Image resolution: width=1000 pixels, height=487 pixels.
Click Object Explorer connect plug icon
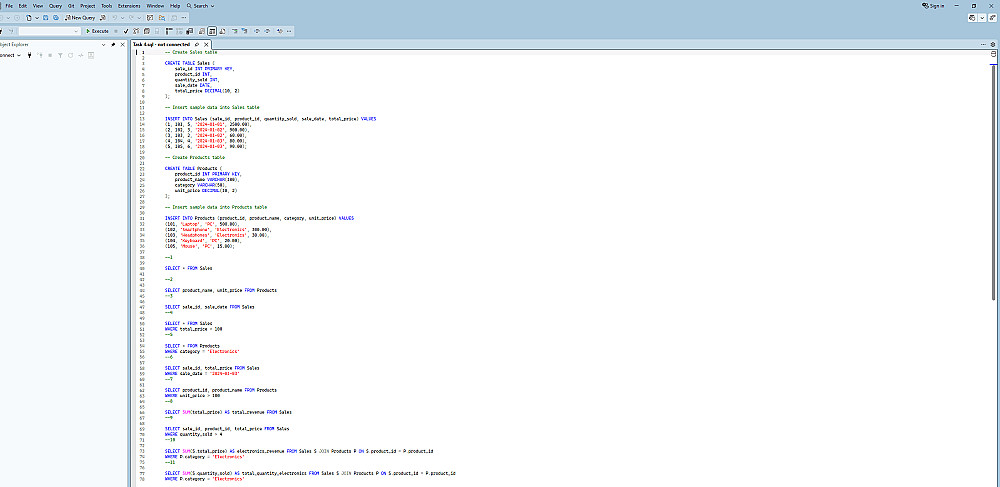pos(29,55)
